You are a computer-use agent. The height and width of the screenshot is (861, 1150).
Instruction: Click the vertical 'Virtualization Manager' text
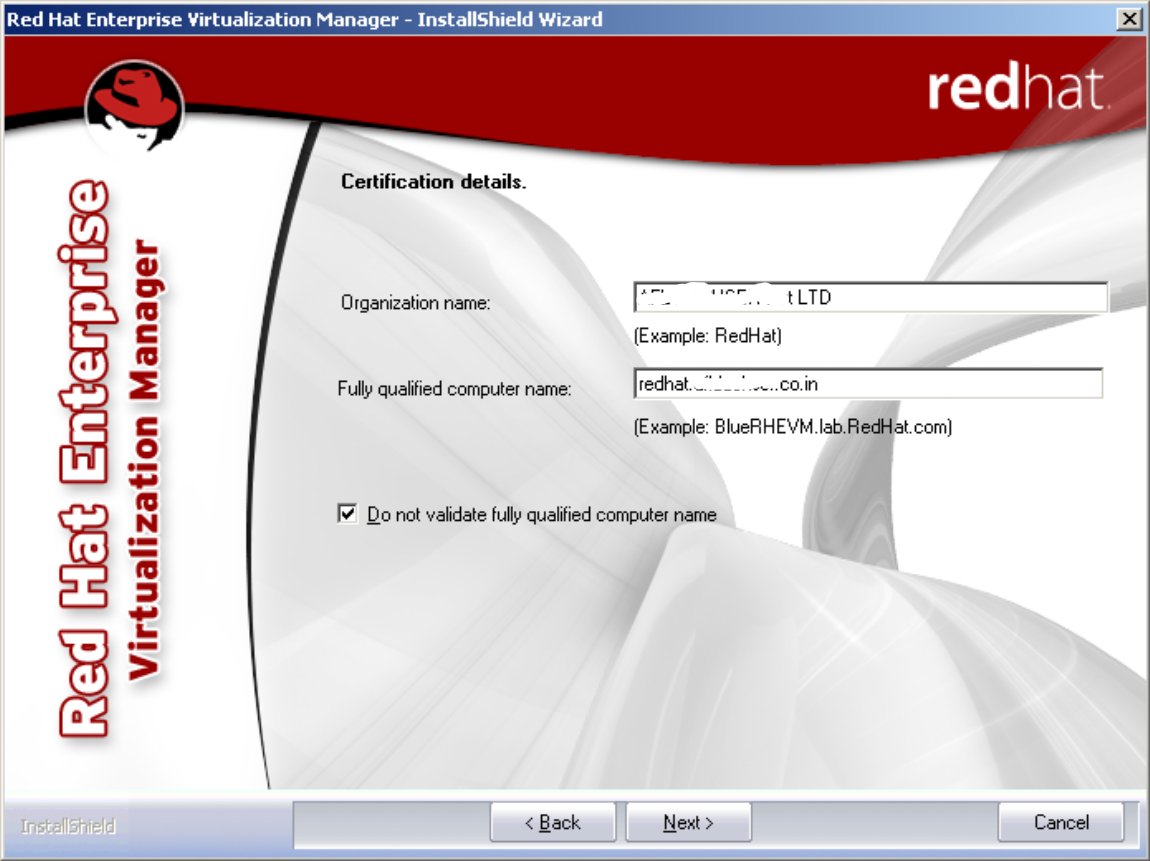click(x=144, y=460)
